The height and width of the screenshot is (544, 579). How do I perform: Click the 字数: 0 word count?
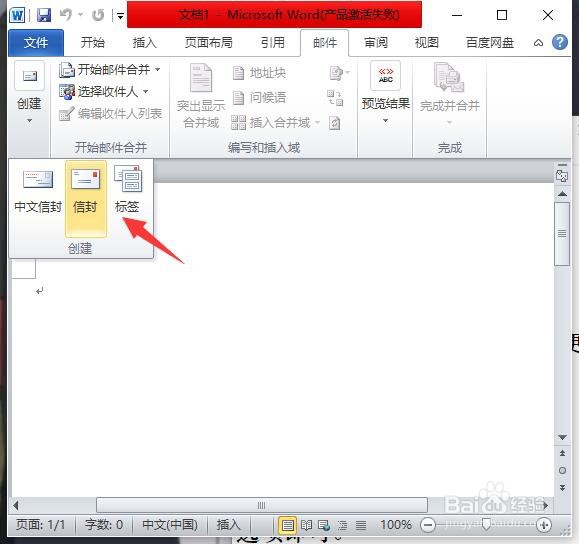(104, 524)
